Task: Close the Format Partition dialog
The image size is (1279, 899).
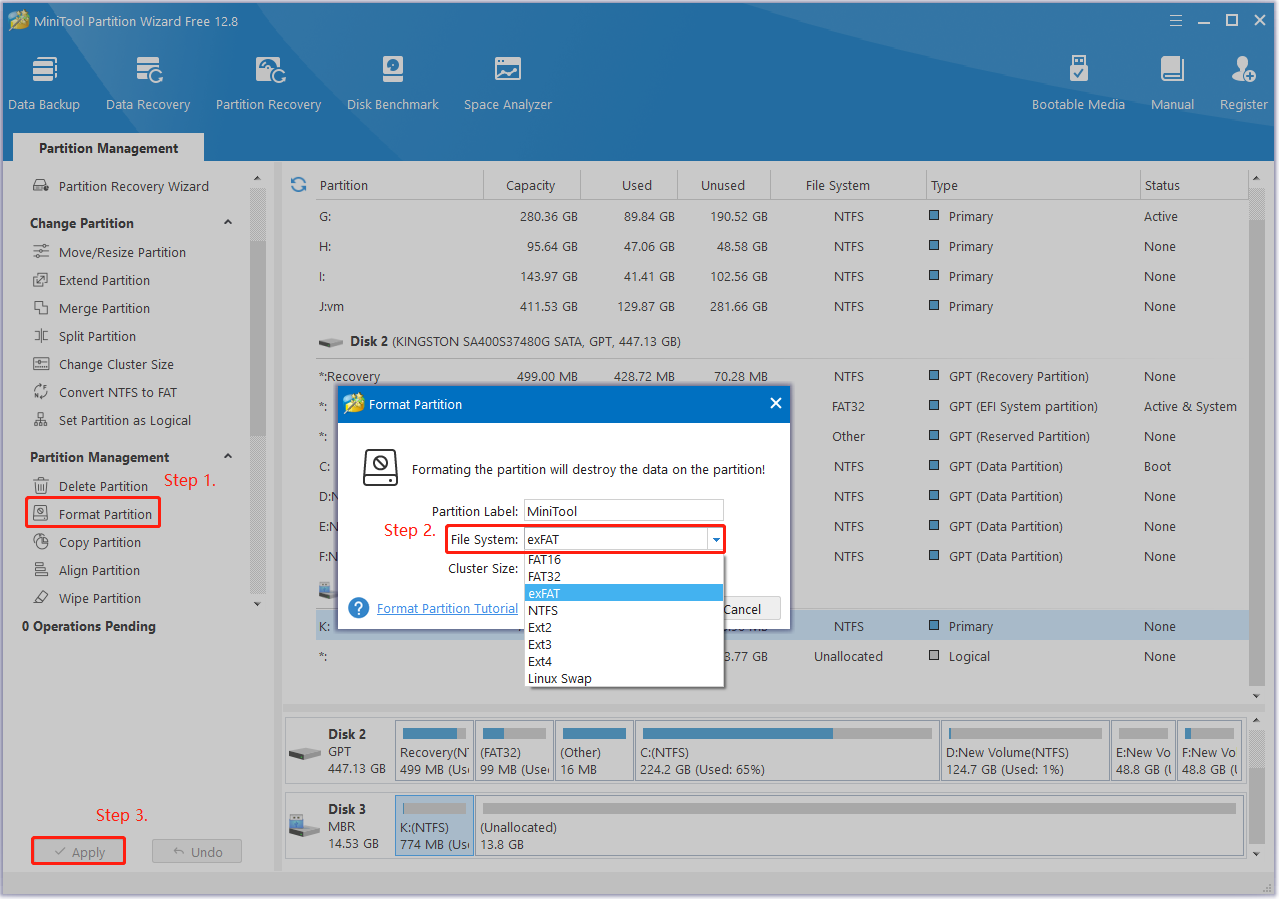Action: [x=775, y=404]
